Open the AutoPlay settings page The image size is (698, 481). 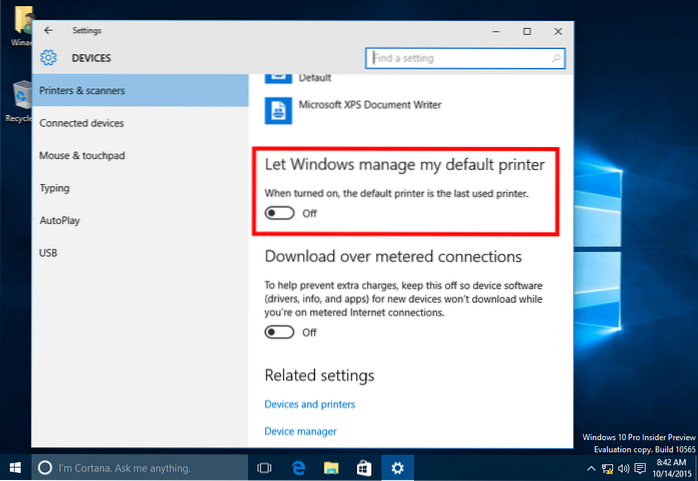point(62,220)
